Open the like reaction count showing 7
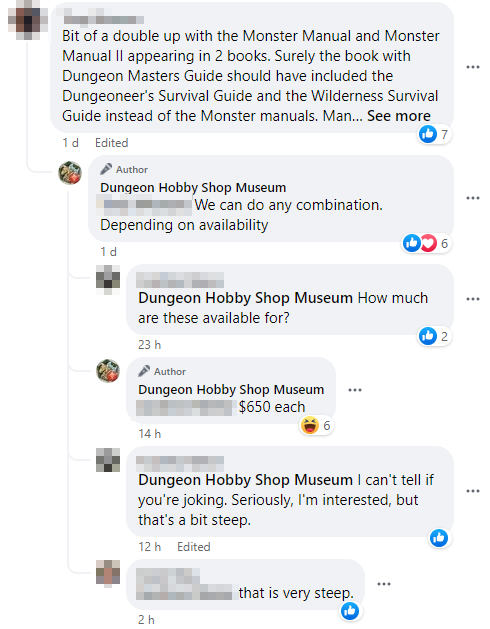Viewport: 490px width, 629px height. tap(434, 134)
